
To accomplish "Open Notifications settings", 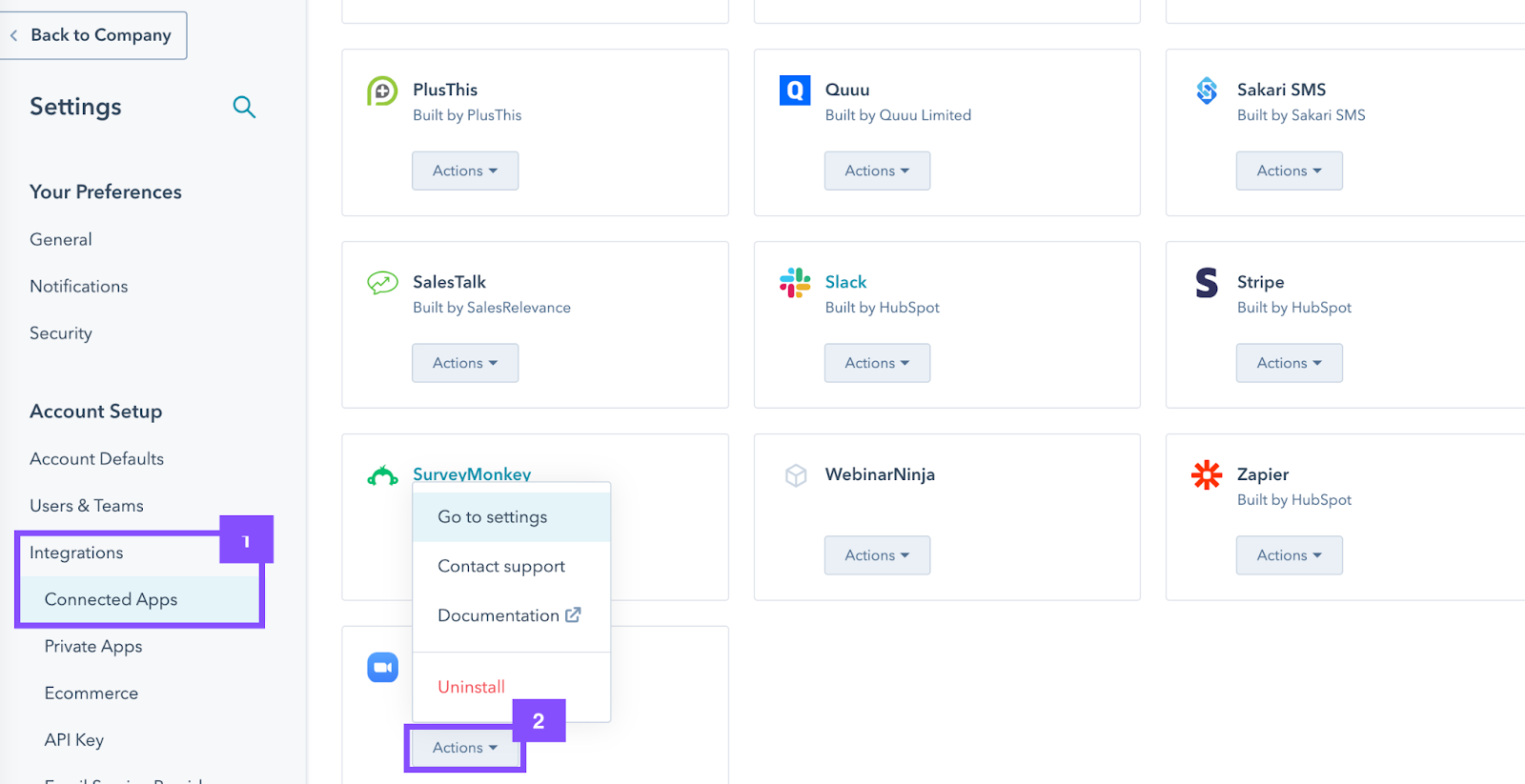I will [78, 287].
